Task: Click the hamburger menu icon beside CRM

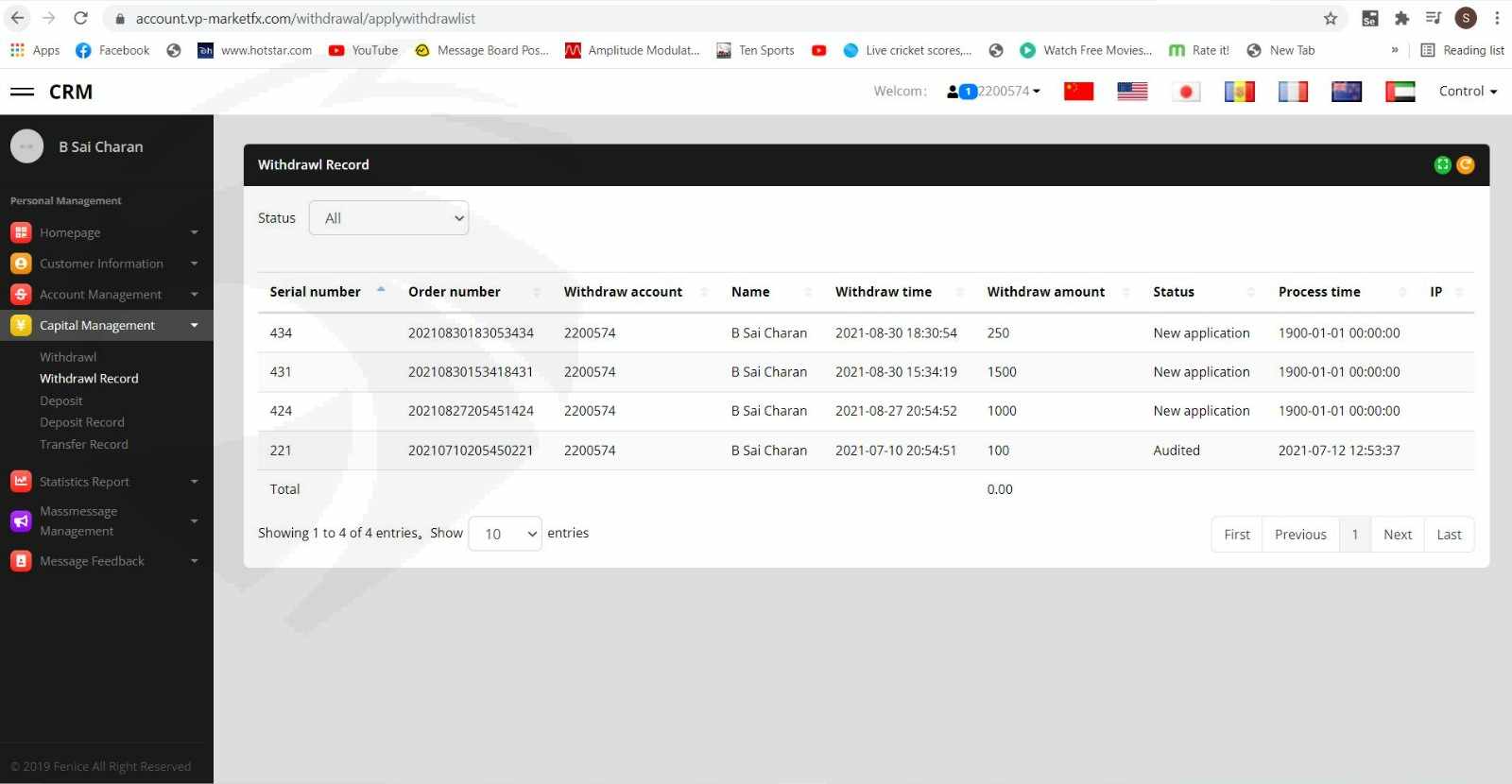Action: pos(22,92)
